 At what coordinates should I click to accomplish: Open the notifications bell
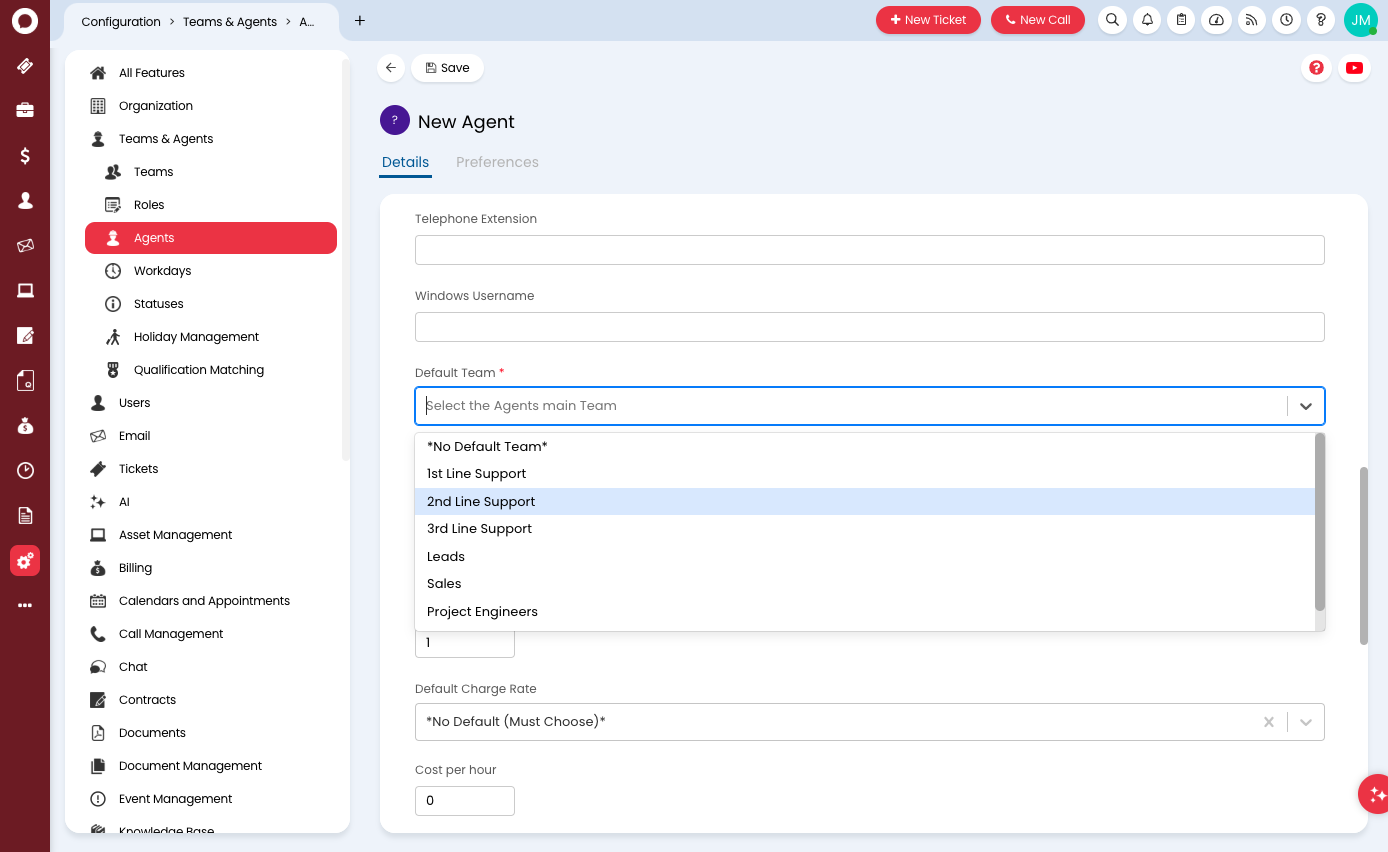(x=1147, y=20)
